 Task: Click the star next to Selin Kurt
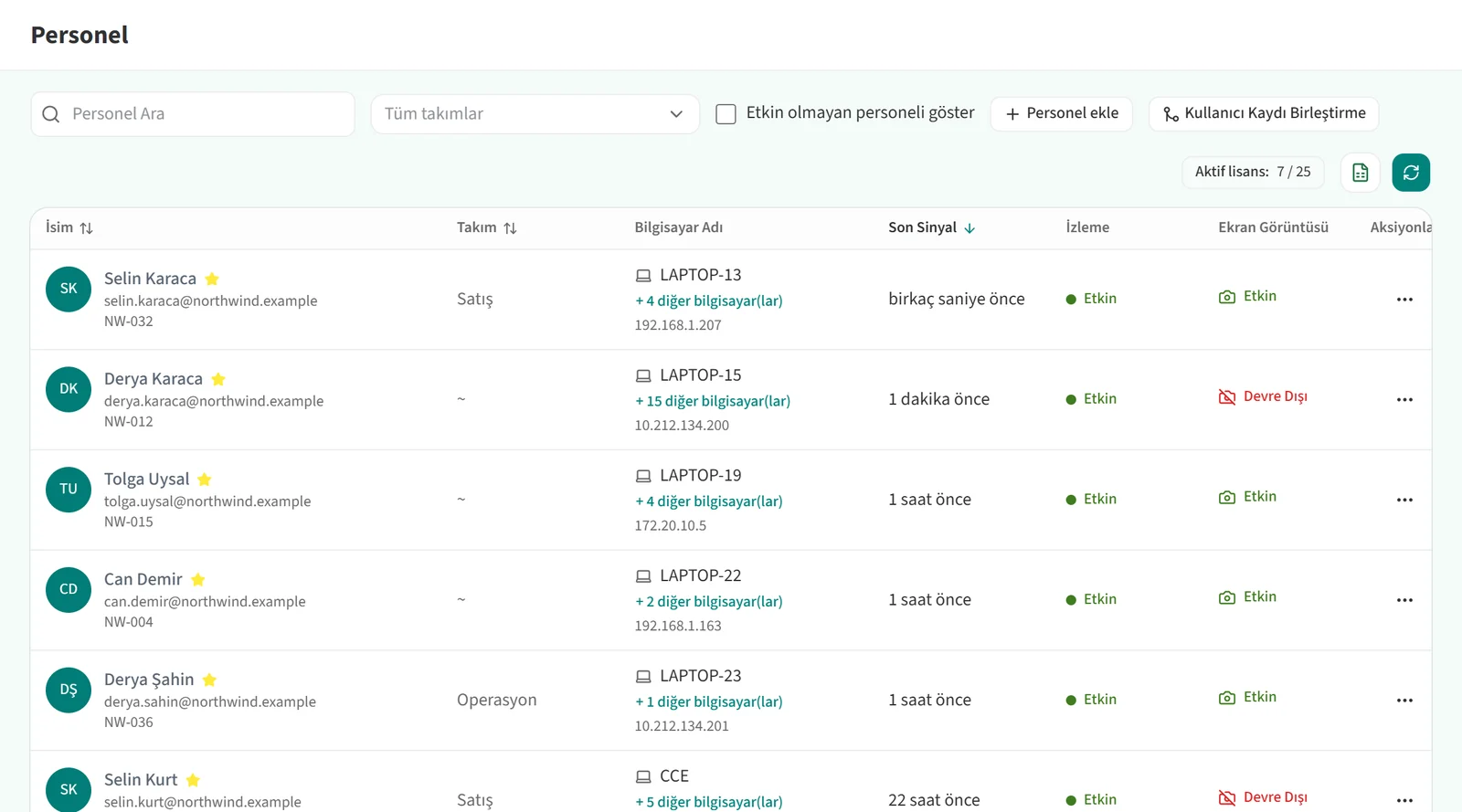pos(193,780)
